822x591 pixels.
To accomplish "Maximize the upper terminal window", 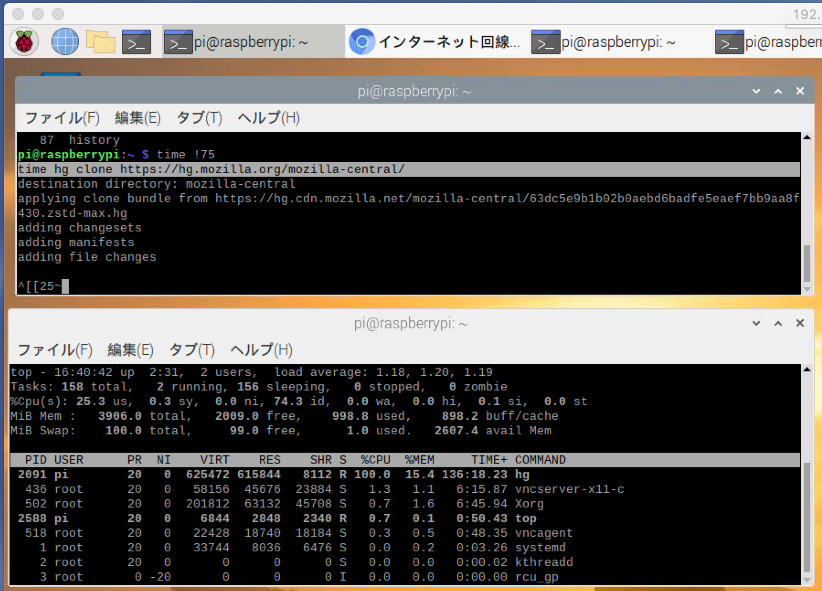I will (780, 91).
